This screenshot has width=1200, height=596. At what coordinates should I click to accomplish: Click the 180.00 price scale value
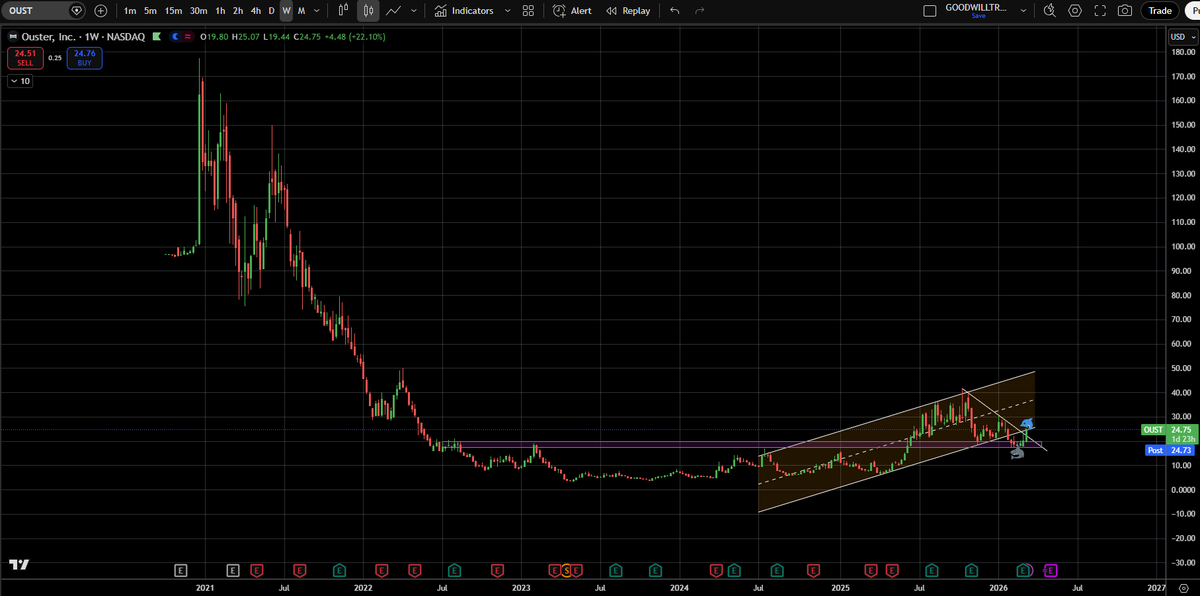pos(1184,52)
